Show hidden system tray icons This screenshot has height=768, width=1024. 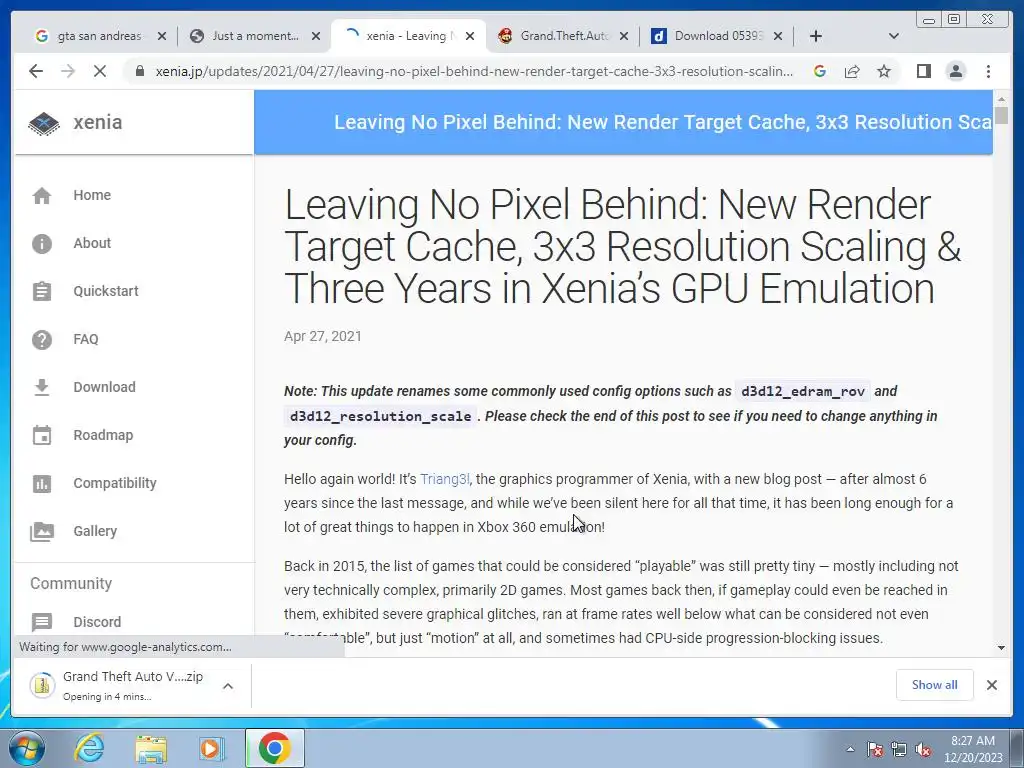(x=850, y=749)
